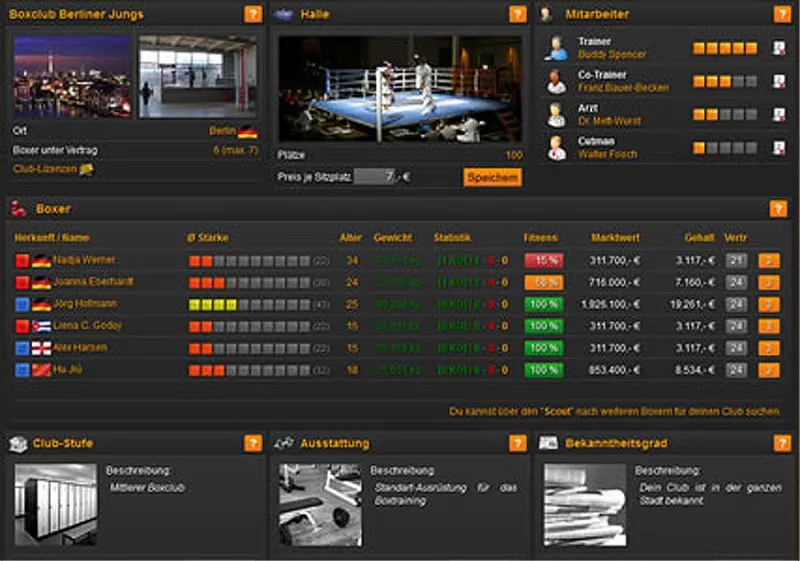Screen dimensions: 800x561
Task: Click the dismiss icon in the Co-Trainer row
Action: tap(779, 82)
